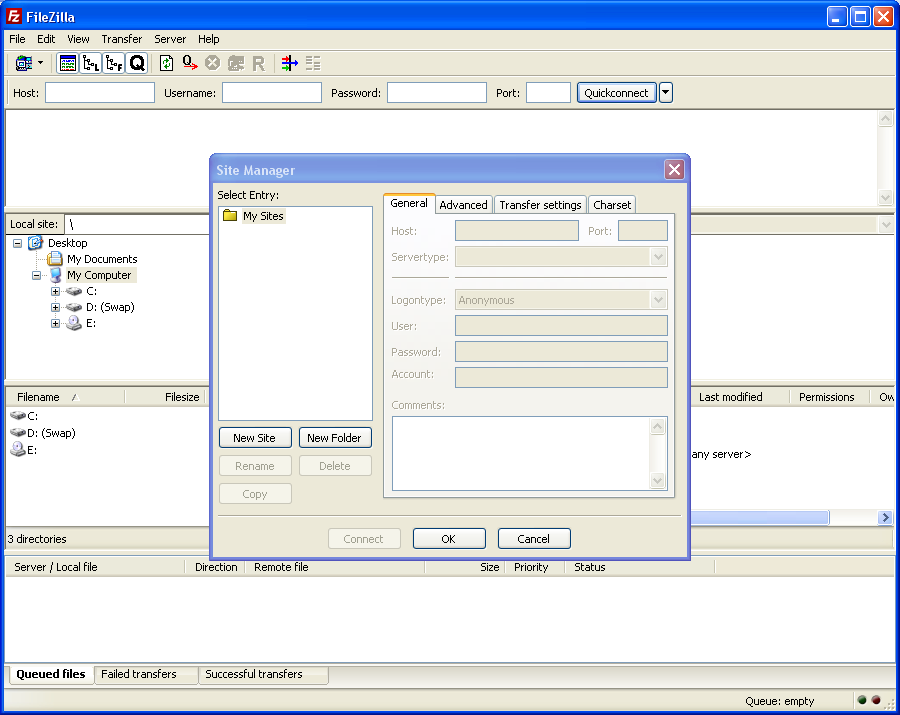Image resolution: width=900 pixels, height=715 pixels.
Task: Click the My Computer icon in tree
Action: click(56, 275)
